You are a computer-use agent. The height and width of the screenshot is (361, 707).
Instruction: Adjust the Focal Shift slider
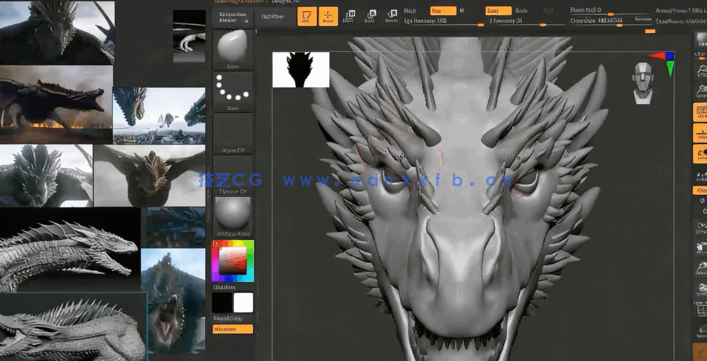[610, 10]
